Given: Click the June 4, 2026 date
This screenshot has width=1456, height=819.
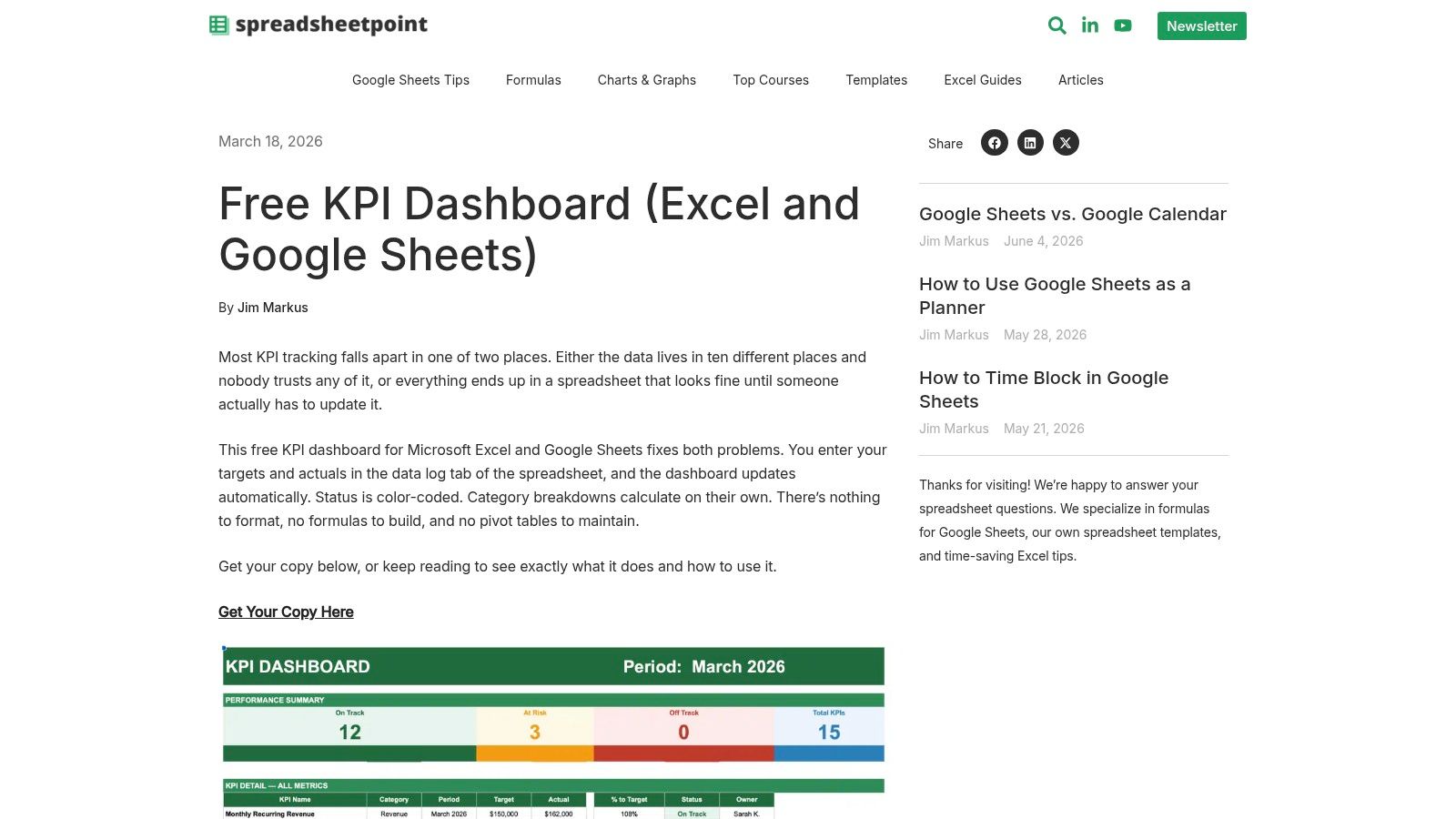Looking at the screenshot, I should (x=1043, y=241).
